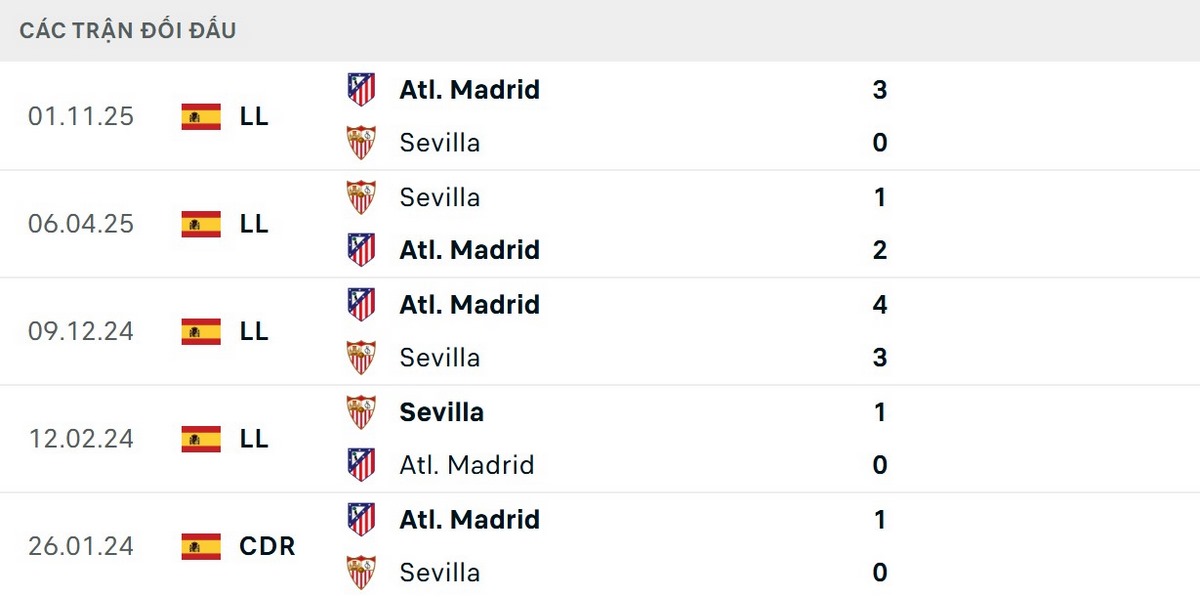Select the score 3 of the 01.11.25 match
This screenshot has height=597, width=1200.
coord(879,89)
